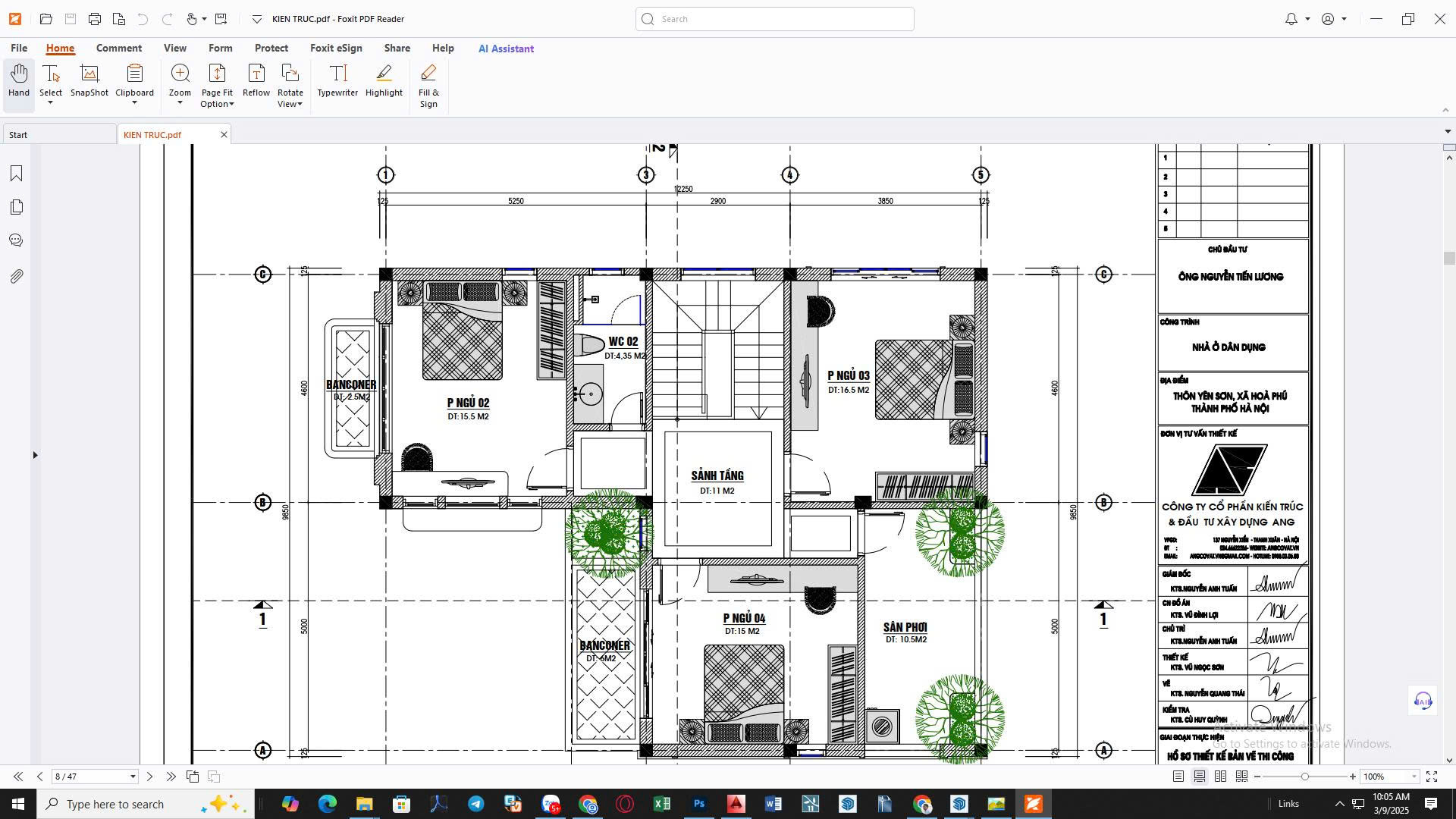Click the Typewriter tool

(x=337, y=81)
